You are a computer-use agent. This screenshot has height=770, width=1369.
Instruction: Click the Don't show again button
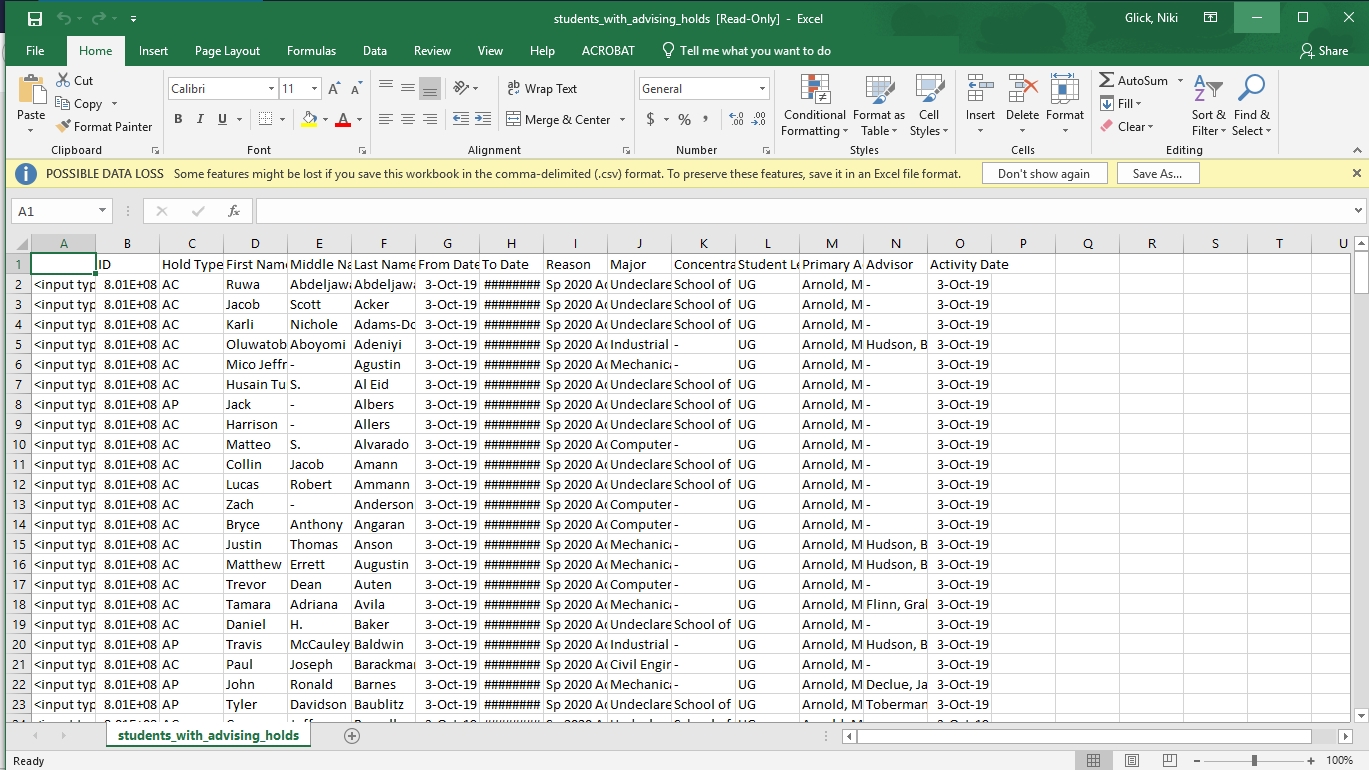pyautogui.click(x=1043, y=174)
